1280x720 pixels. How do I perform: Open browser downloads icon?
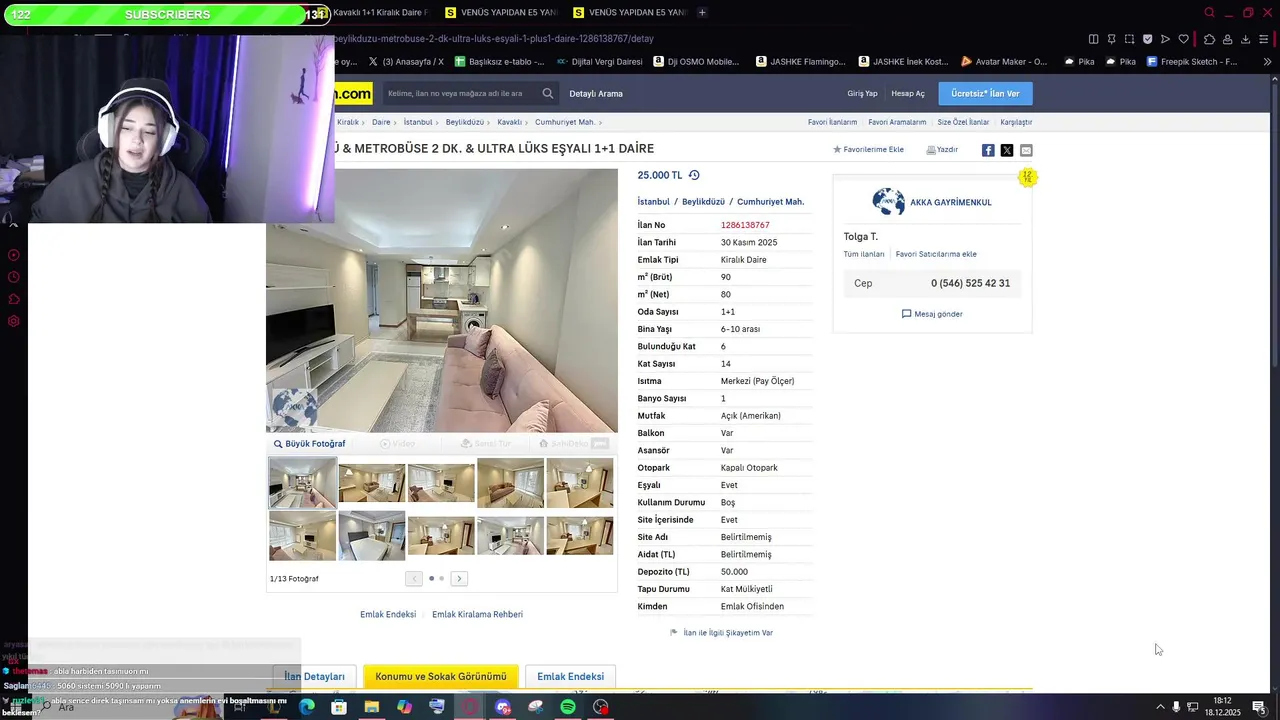tap(1245, 39)
